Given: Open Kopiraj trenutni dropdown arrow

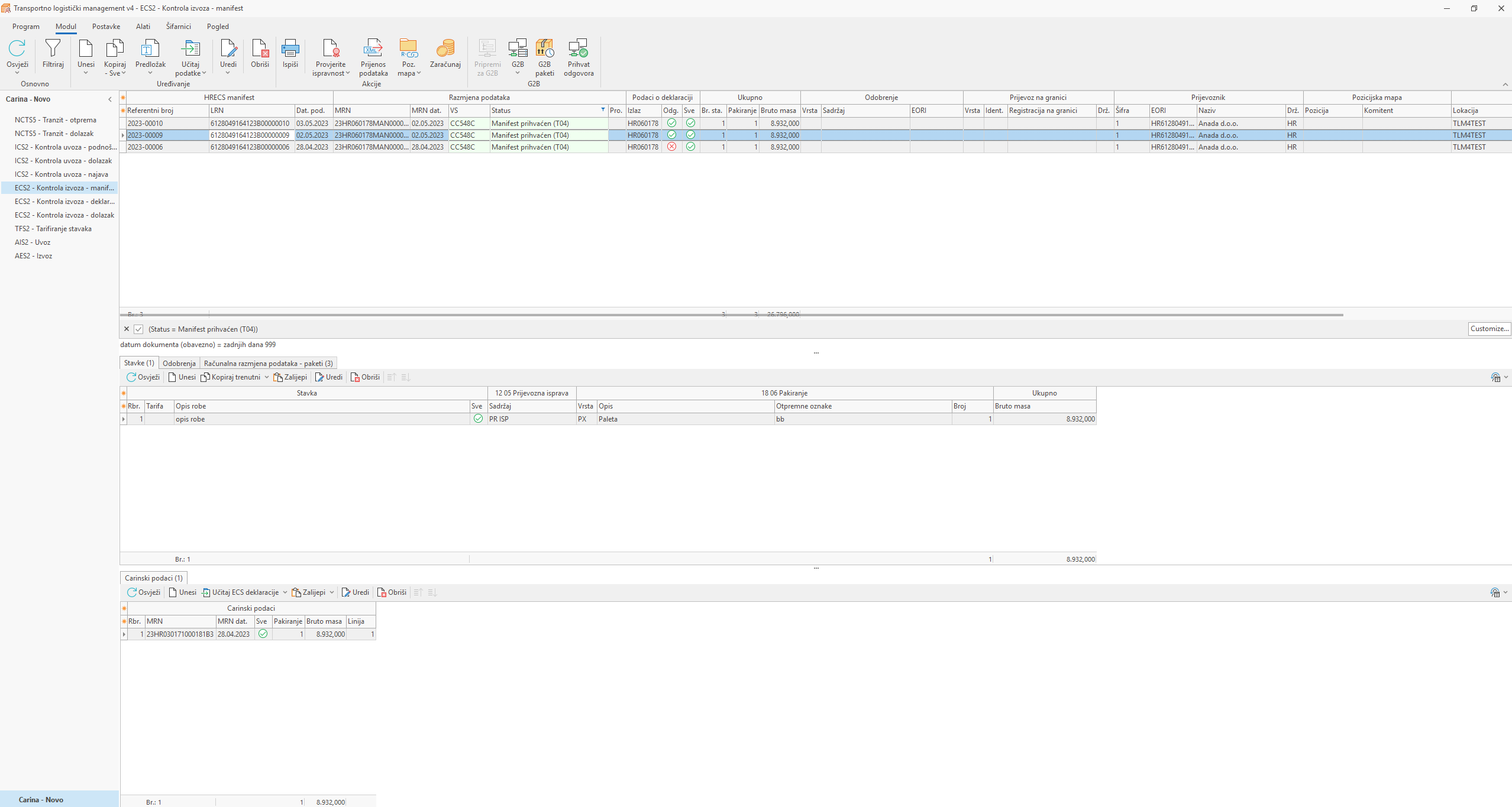Looking at the screenshot, I should 266,377.
